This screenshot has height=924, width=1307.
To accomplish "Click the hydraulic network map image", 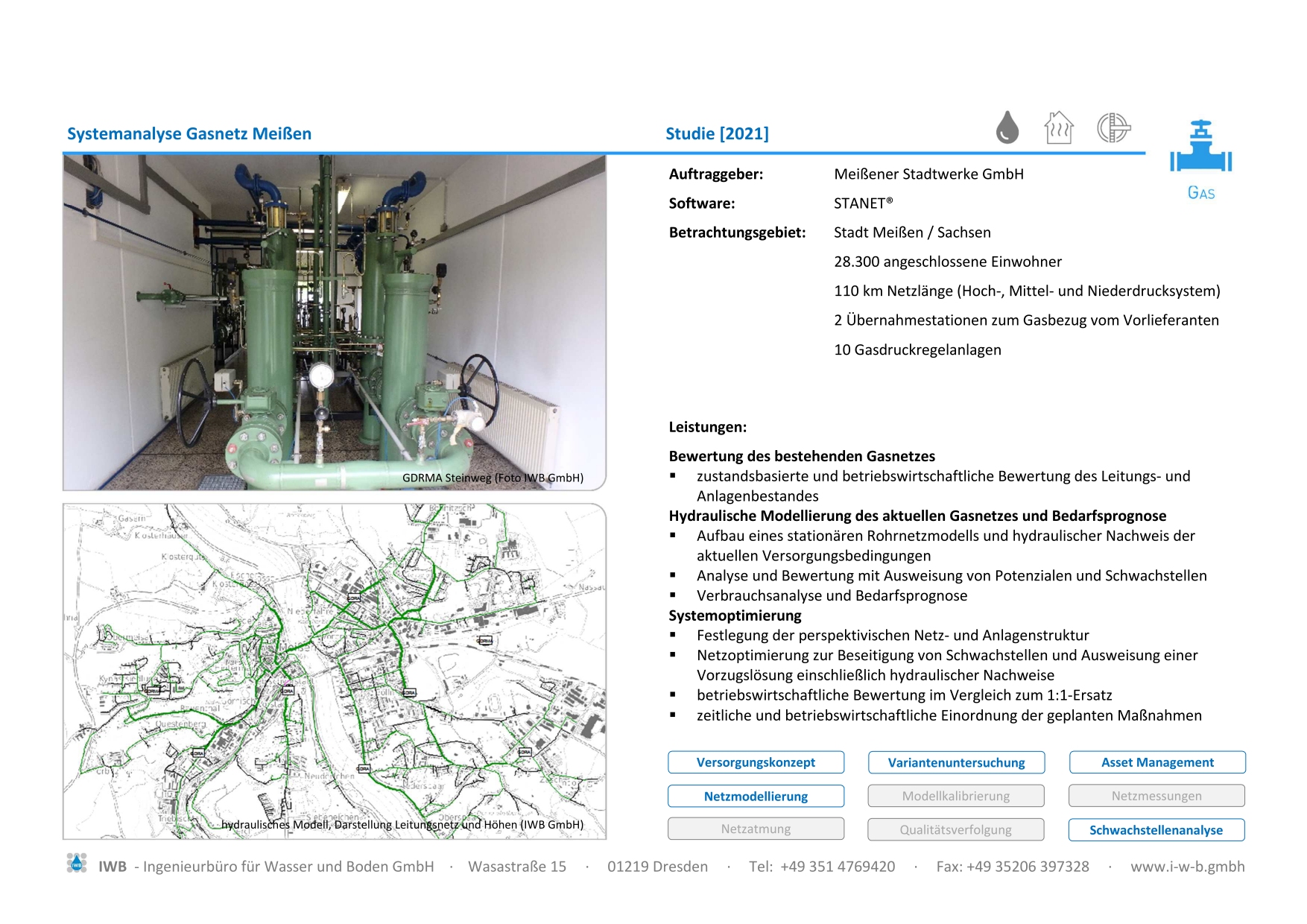I will coord(334,671).
